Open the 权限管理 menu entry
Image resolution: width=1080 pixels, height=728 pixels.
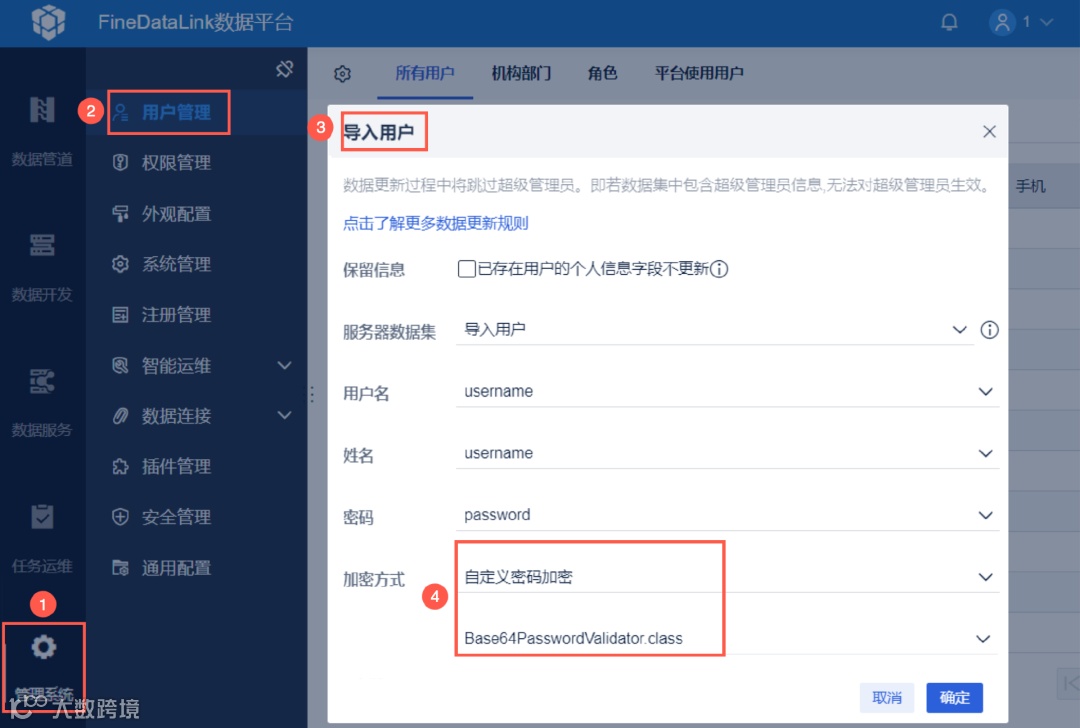click(x=176, y=163)
